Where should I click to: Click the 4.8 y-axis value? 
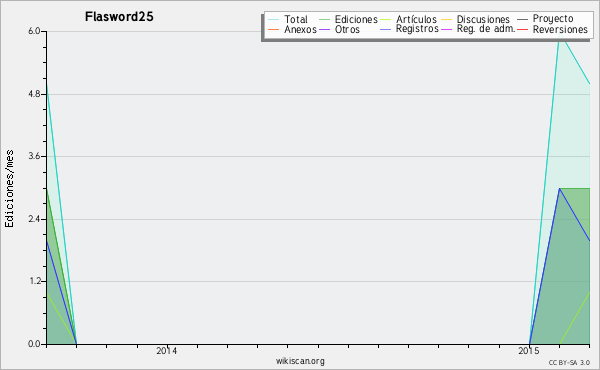(34, 94)
